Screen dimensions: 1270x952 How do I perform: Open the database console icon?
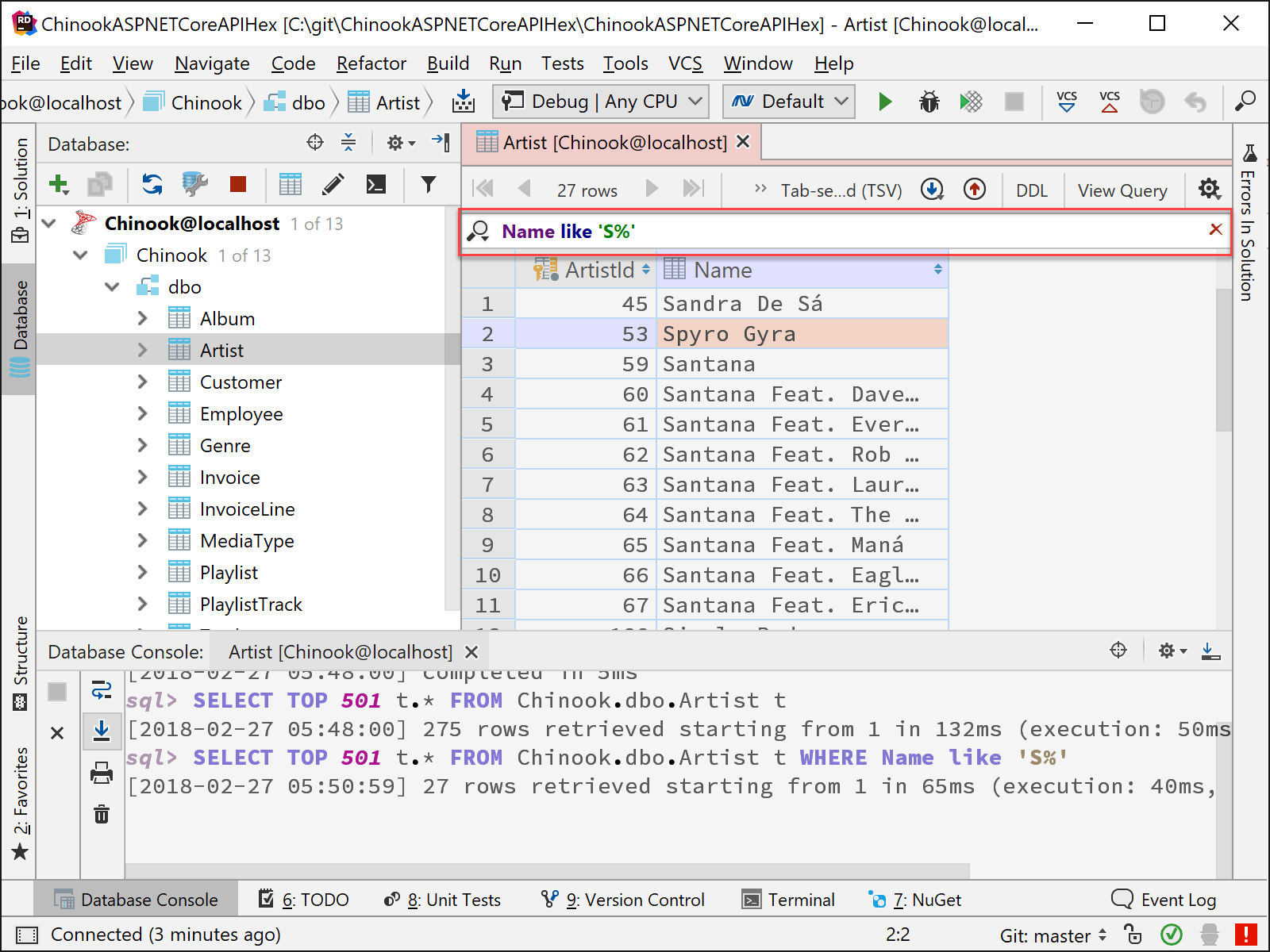[376, 185]
